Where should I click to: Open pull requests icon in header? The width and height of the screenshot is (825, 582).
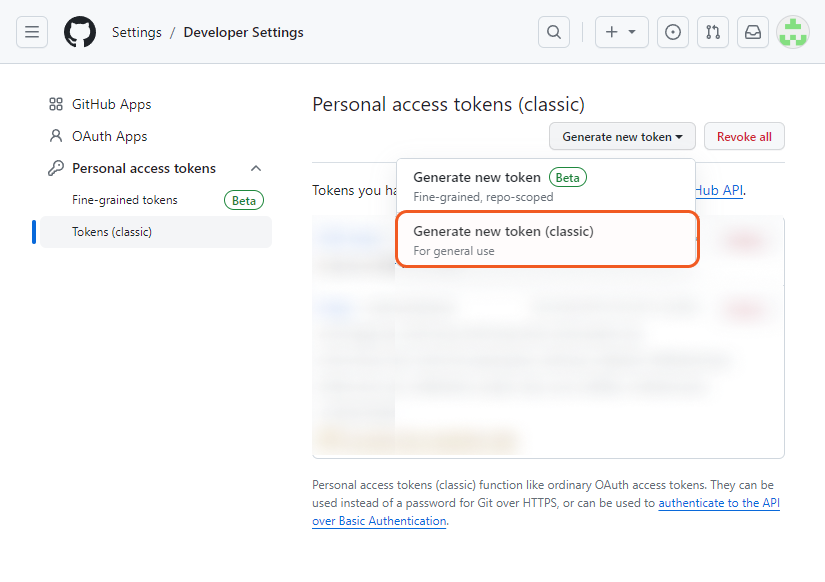tap(713, 32)
